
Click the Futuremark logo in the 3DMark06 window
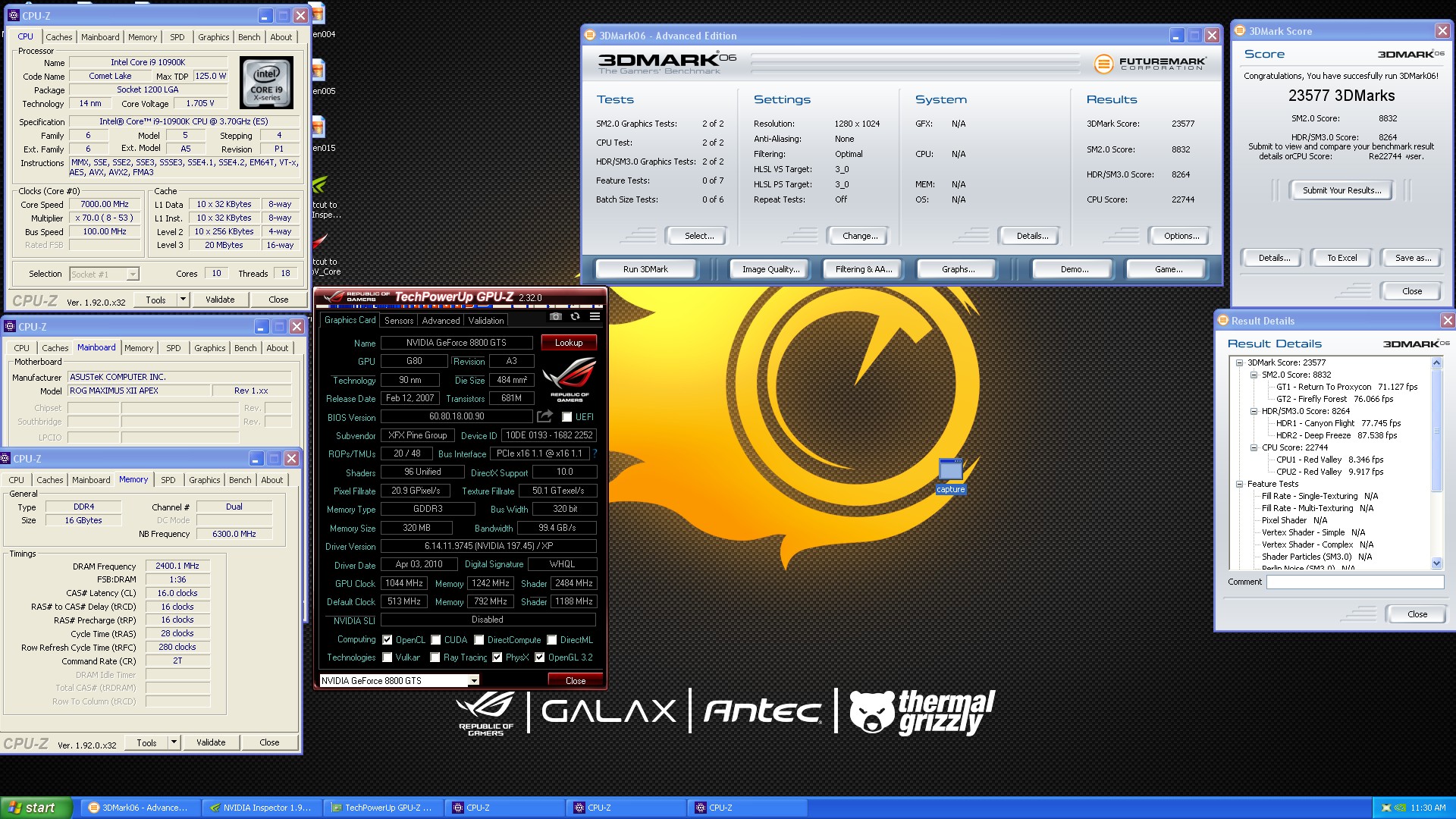coord(1150,64)
